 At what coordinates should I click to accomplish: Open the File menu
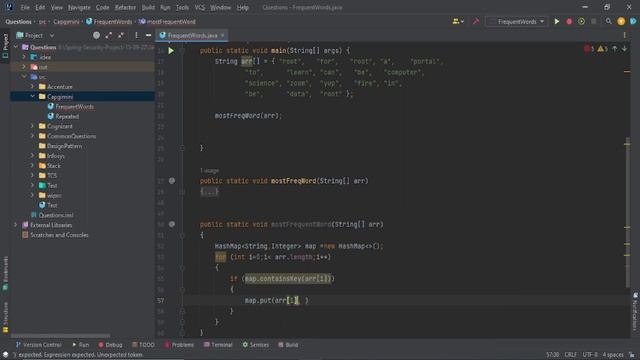[25, 7]
